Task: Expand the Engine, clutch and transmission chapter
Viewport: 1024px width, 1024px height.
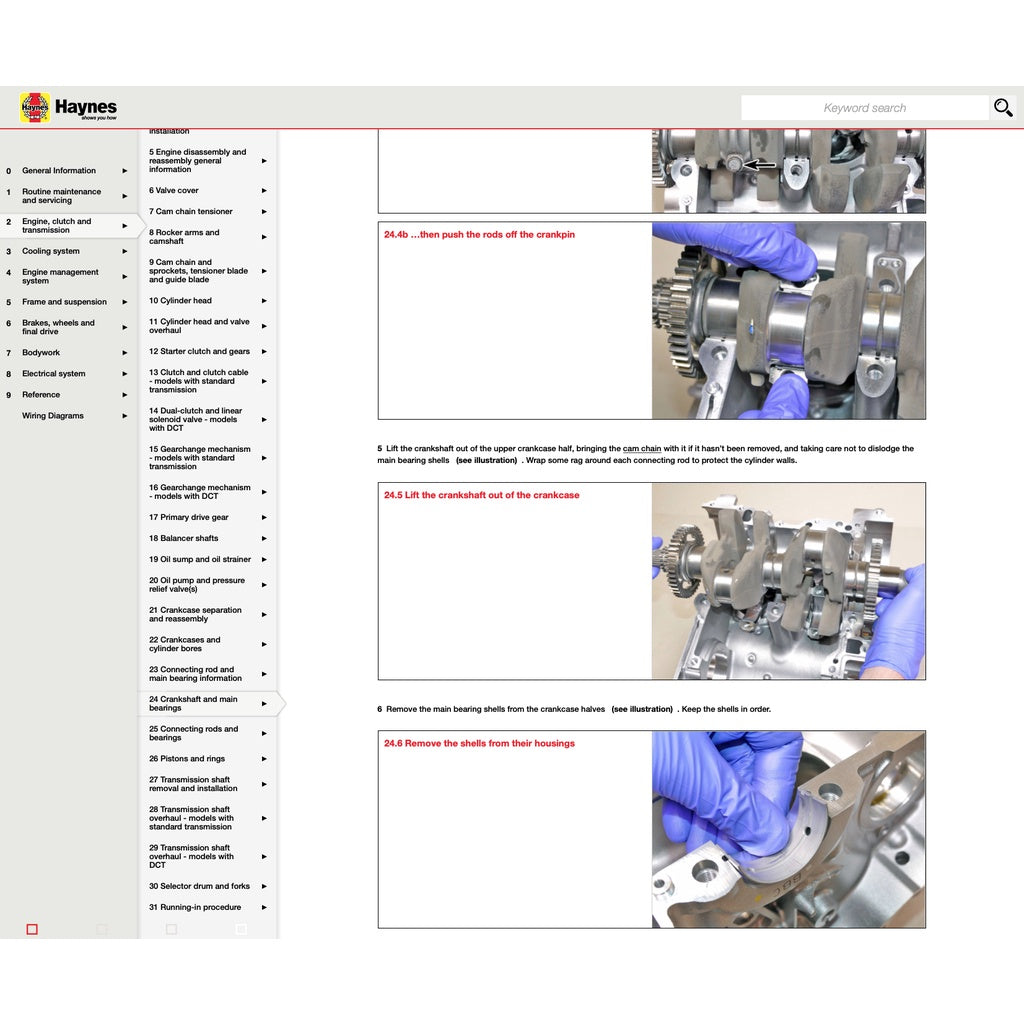Action: click(124, 226)
